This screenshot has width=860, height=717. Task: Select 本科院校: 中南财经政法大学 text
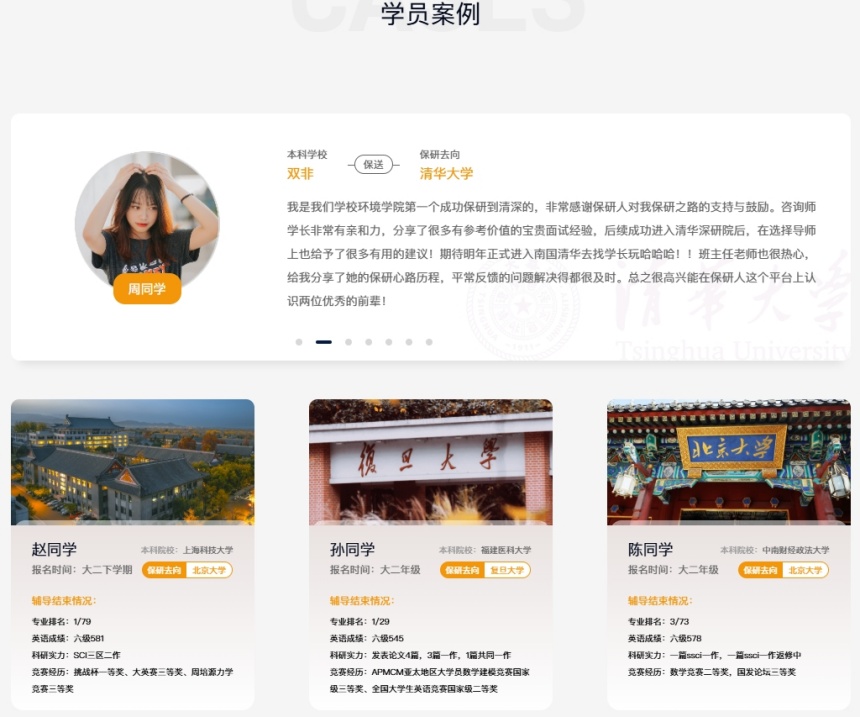click(x=774, y=550)
